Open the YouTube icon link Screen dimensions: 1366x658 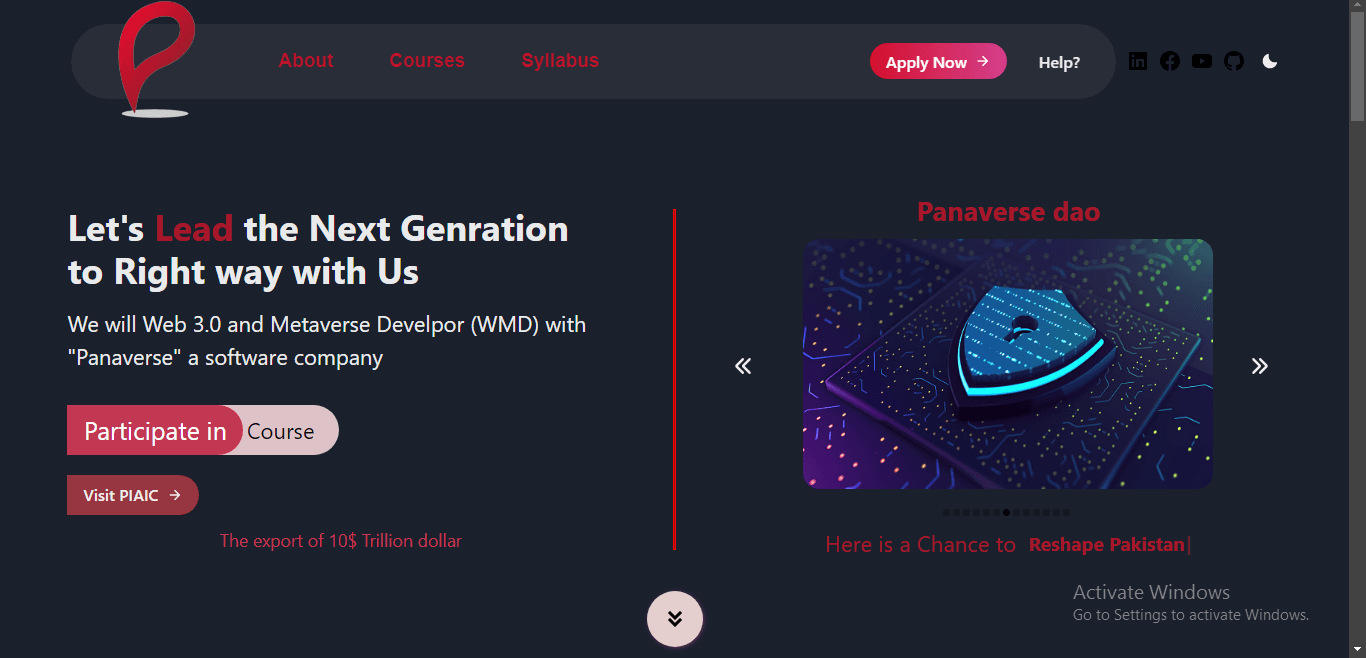coord(1202,61)
